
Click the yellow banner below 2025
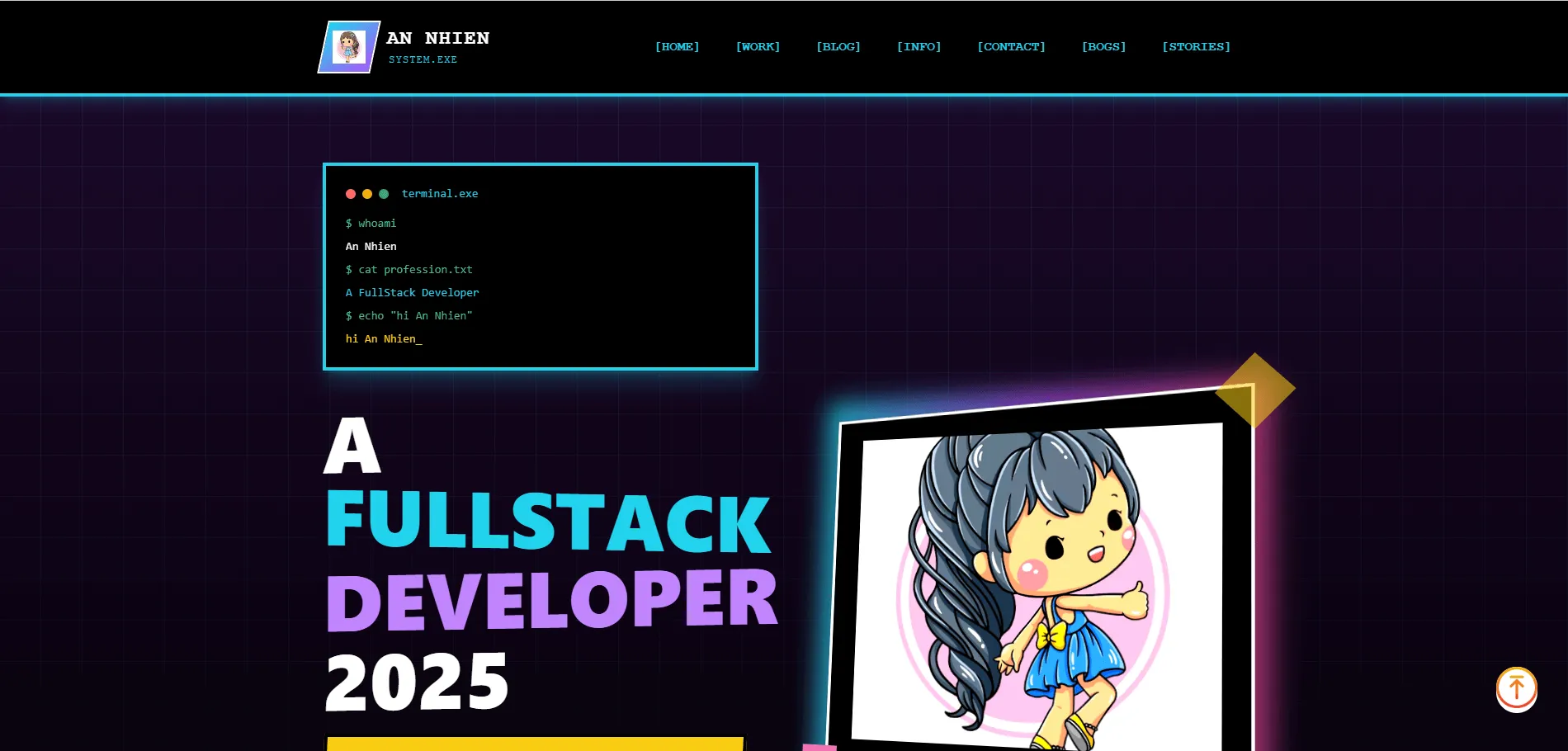point(536,744)
